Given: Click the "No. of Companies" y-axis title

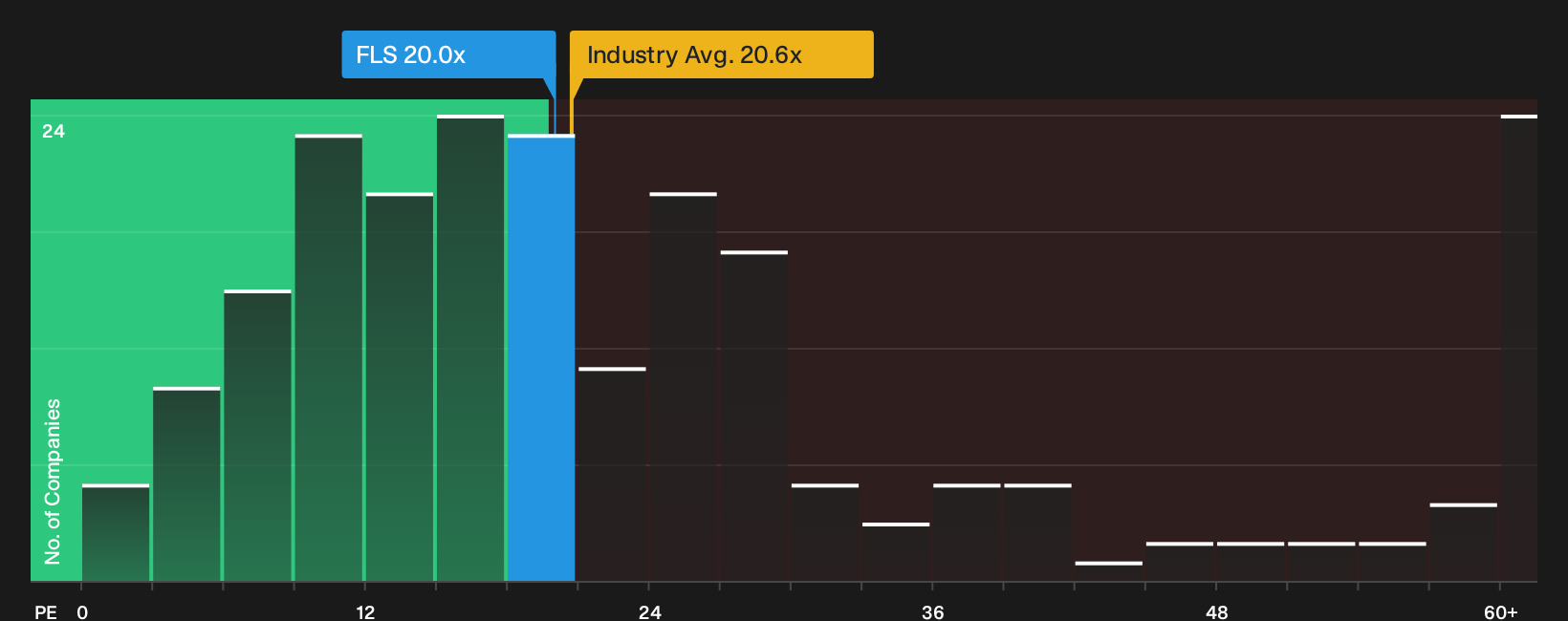Looking at the screenshot, I should (x=53, y=482).
